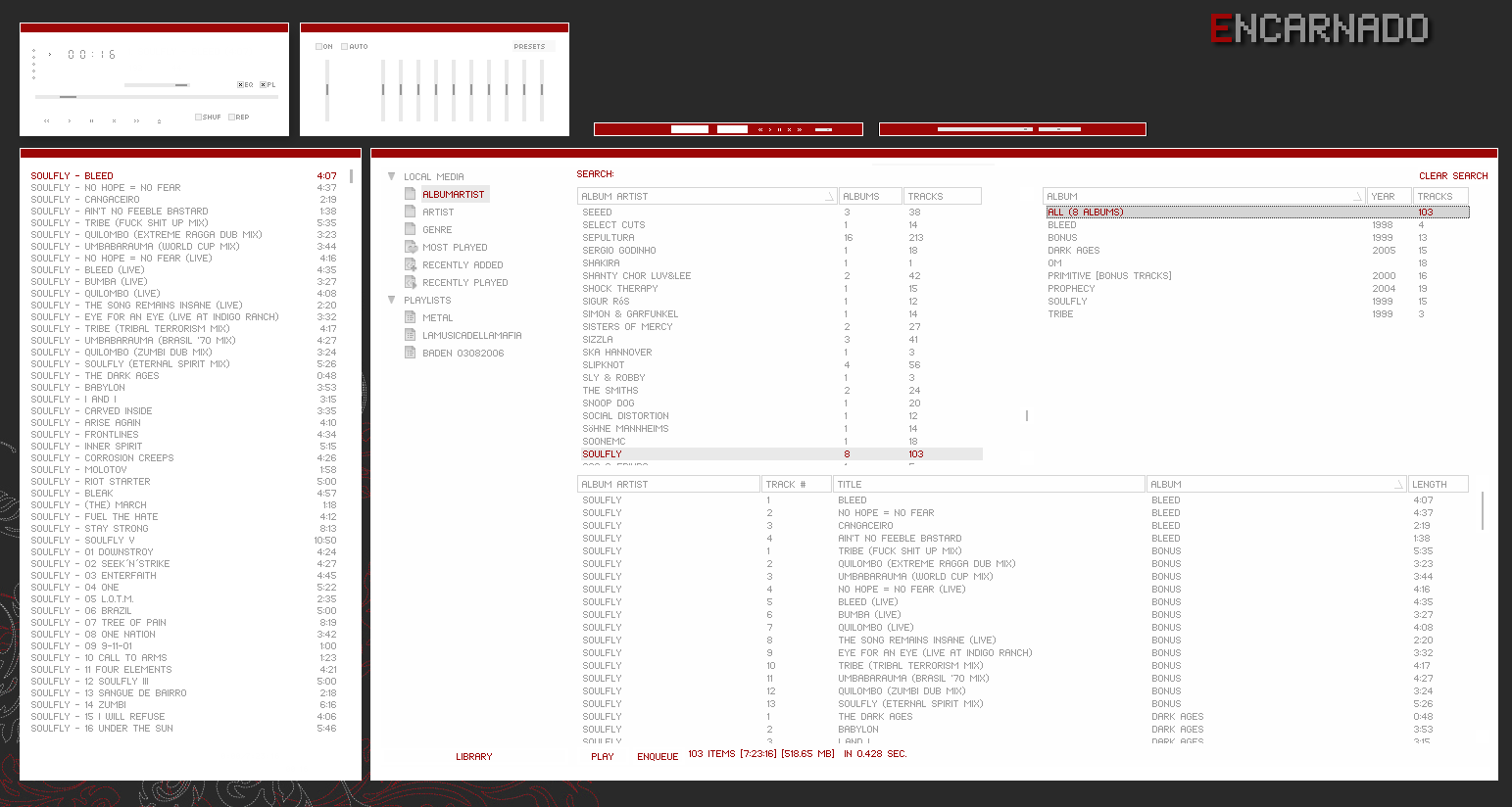
Task: Click next track icon in red windowshade bar
Action: click(800, 129)
